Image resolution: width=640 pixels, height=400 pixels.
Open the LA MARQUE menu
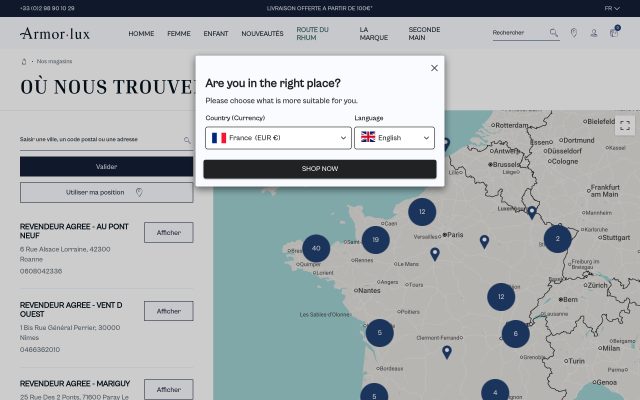click(373, 33)
